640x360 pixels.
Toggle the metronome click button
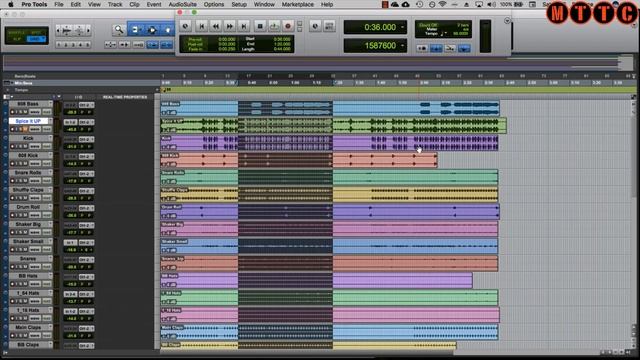point(436,49)
